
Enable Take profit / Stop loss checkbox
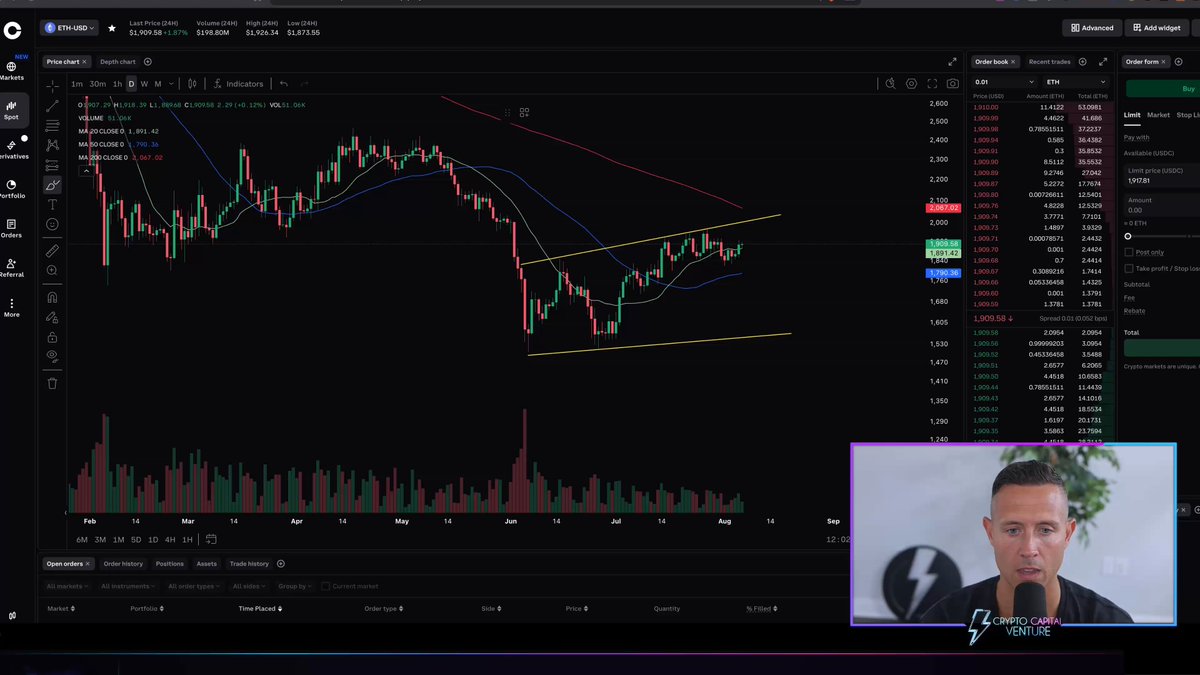[x=1129, y=268]
